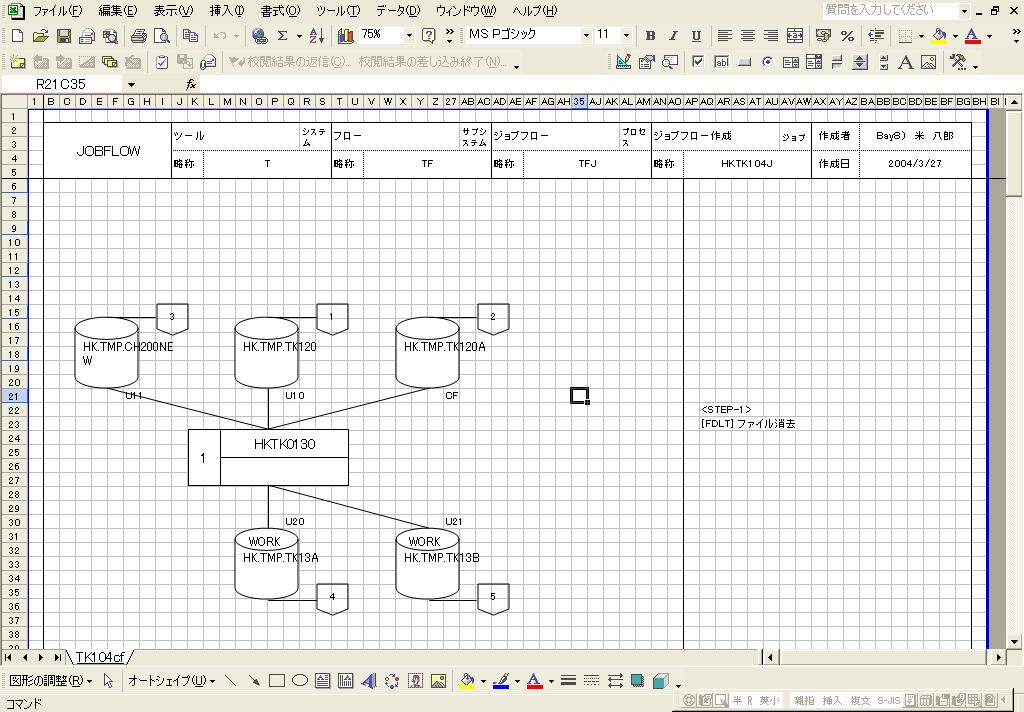Image resolution: width=1024 pixels, height=712 pixels.
Task: Select the Oval drawing tool
Action: pyautogui.click(x=300, y=681)
